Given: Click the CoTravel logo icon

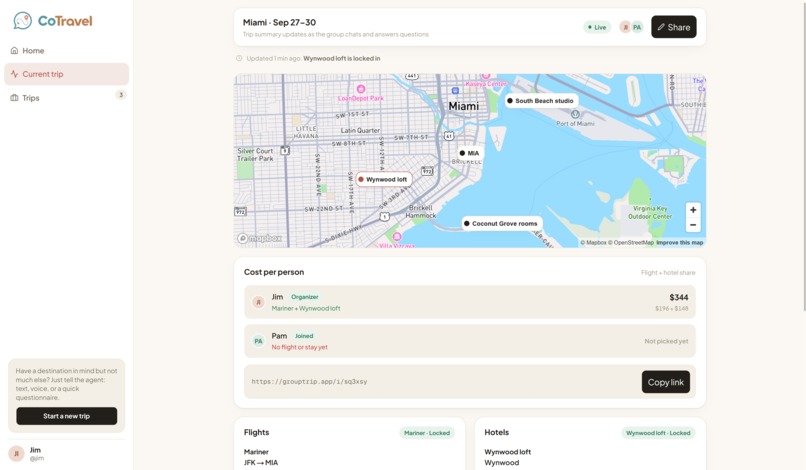Looking at the screenshot, I should [22, 21].
